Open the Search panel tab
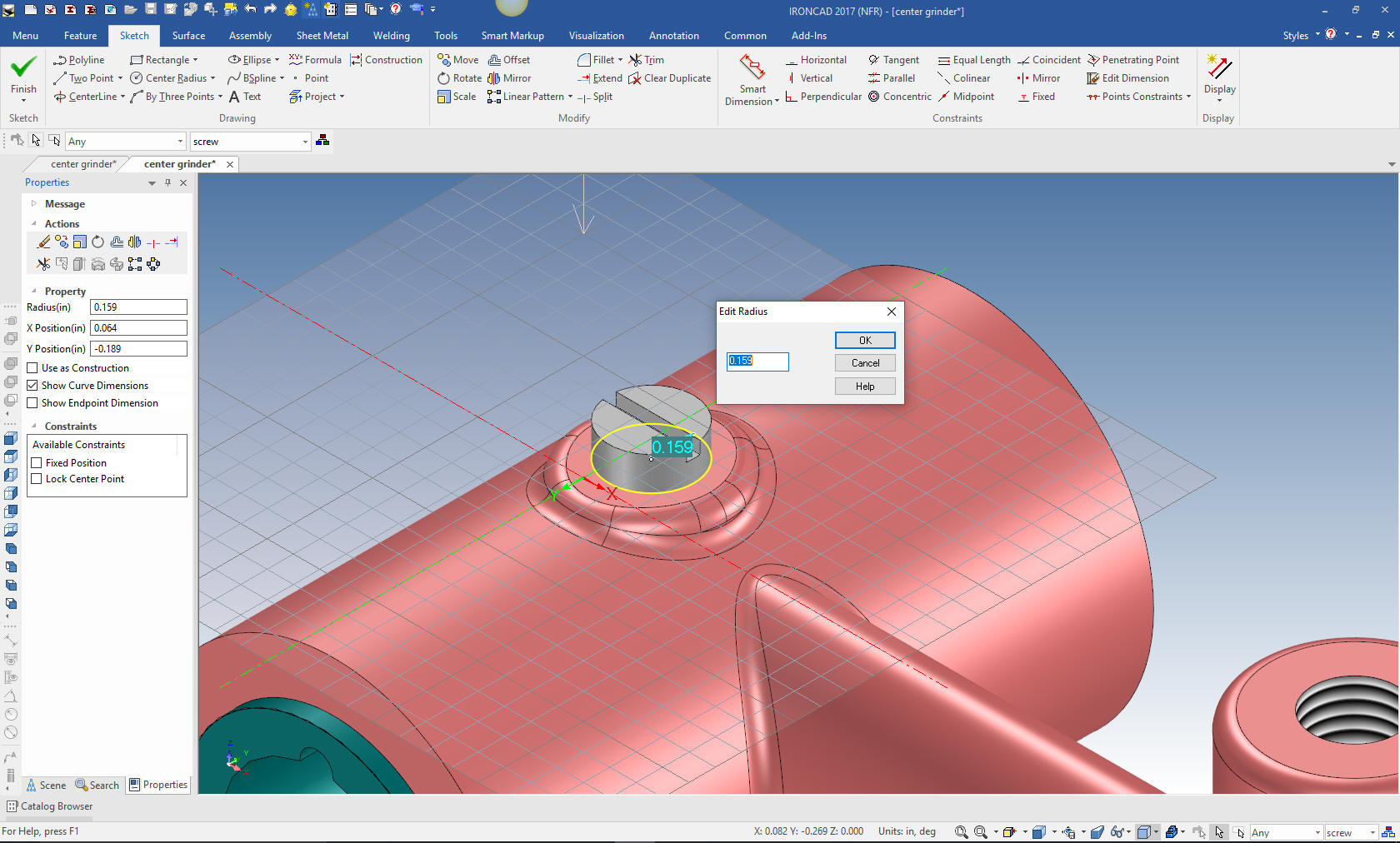 tap(97, 786)
